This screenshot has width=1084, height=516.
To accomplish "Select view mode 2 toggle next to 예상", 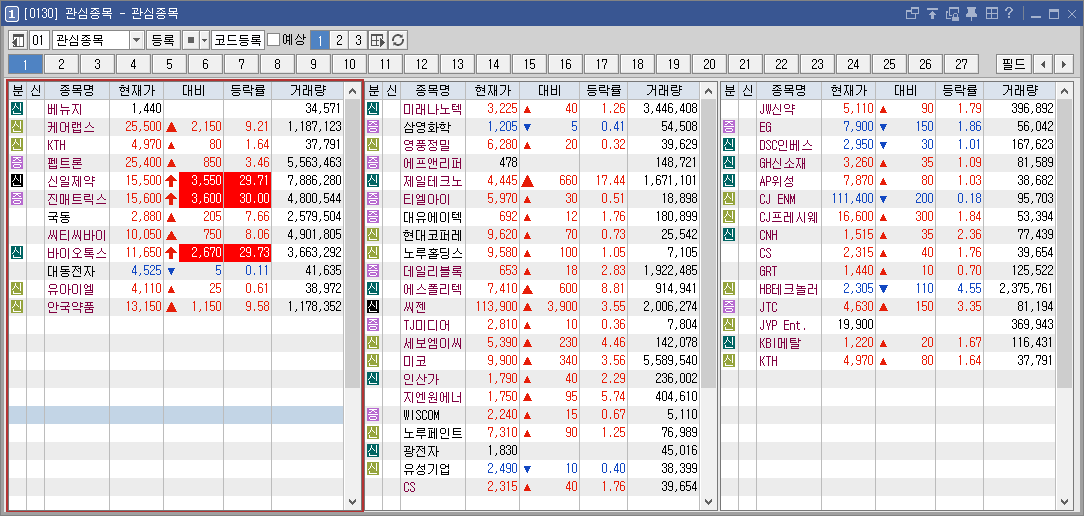I will 339,40.
